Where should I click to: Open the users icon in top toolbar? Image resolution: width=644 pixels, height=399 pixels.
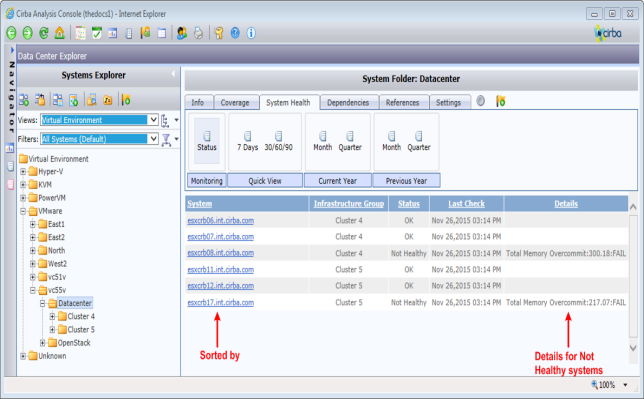[182, 33]
